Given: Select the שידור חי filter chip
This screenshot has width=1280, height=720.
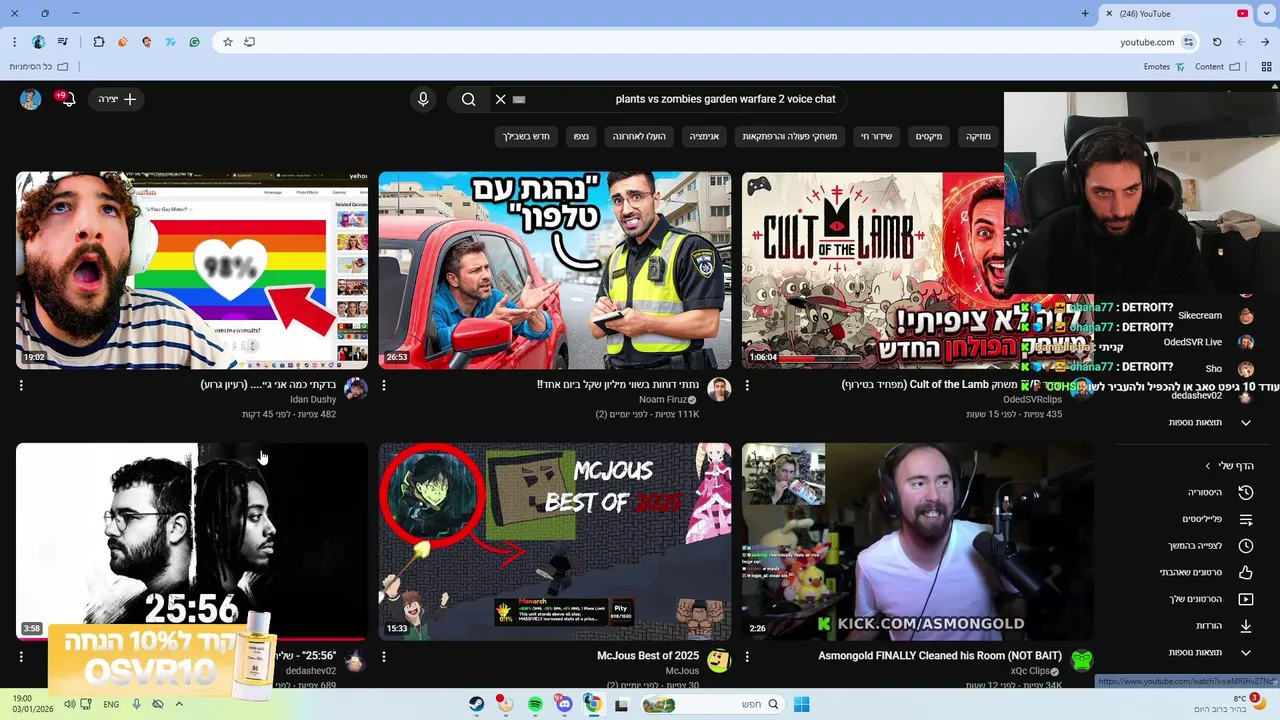Looking at the screenshot, I should (877, 136).
